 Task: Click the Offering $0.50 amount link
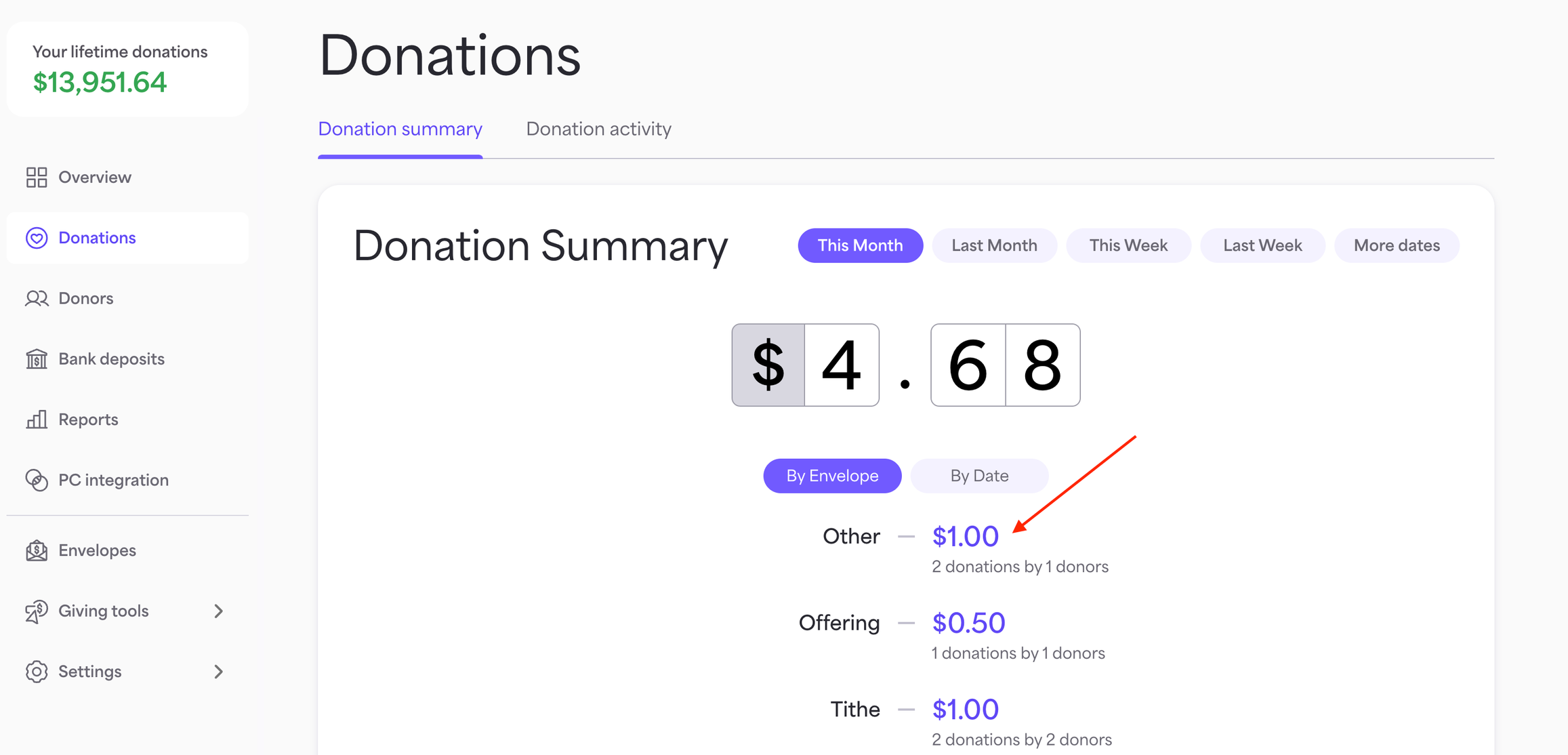point(968,623)
